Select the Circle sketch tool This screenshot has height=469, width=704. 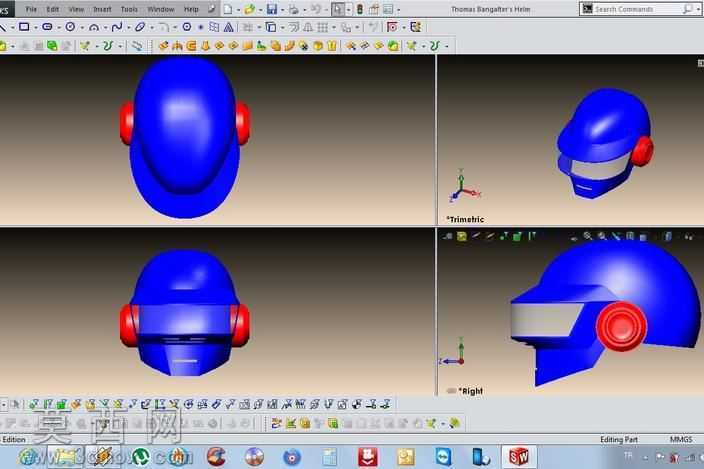click(70, 27)
